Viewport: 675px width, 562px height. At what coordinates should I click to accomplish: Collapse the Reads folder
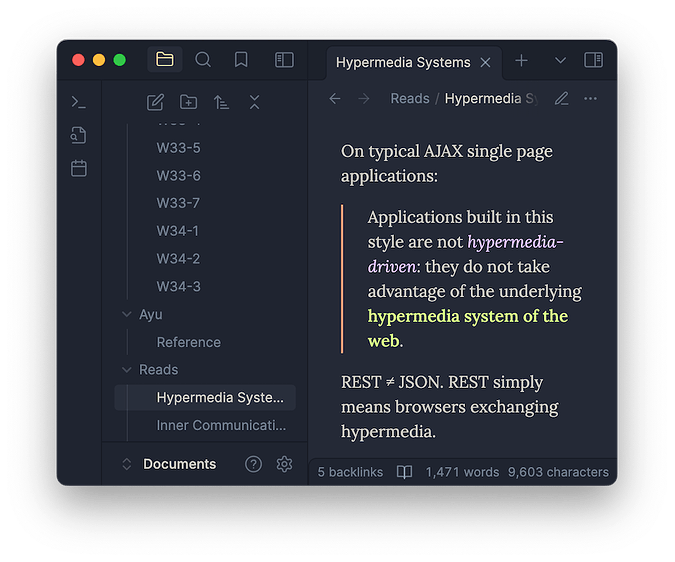pos(127,370)
